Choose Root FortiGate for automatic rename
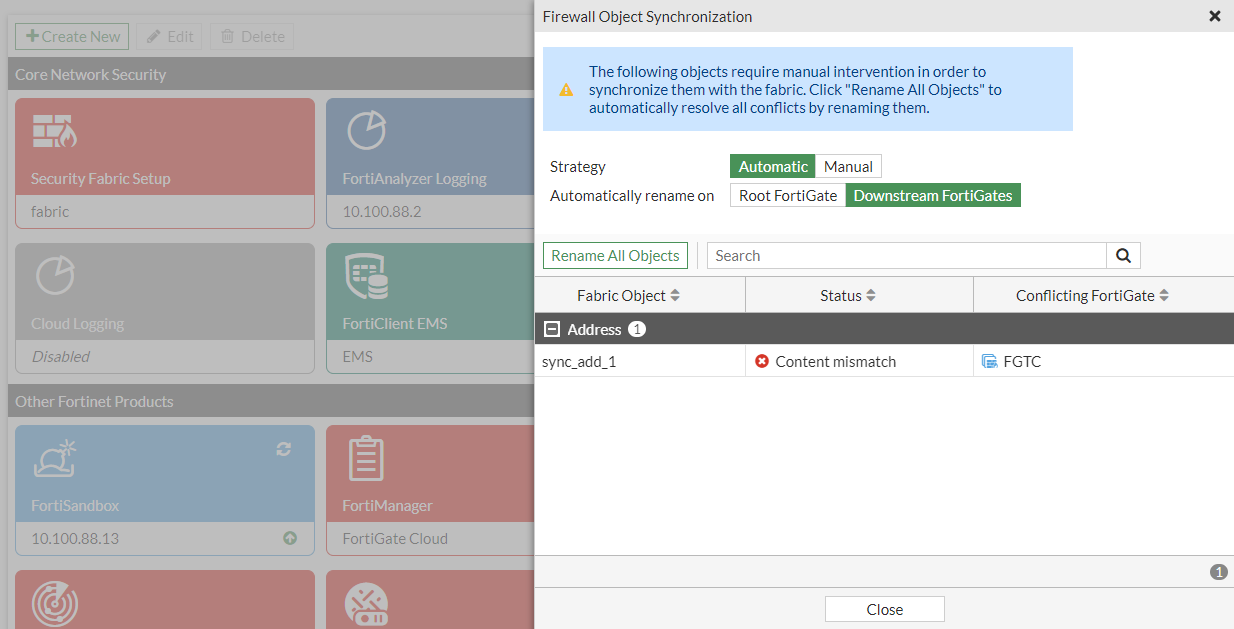This screenshot has width=1234, height=629. (788, 196)
